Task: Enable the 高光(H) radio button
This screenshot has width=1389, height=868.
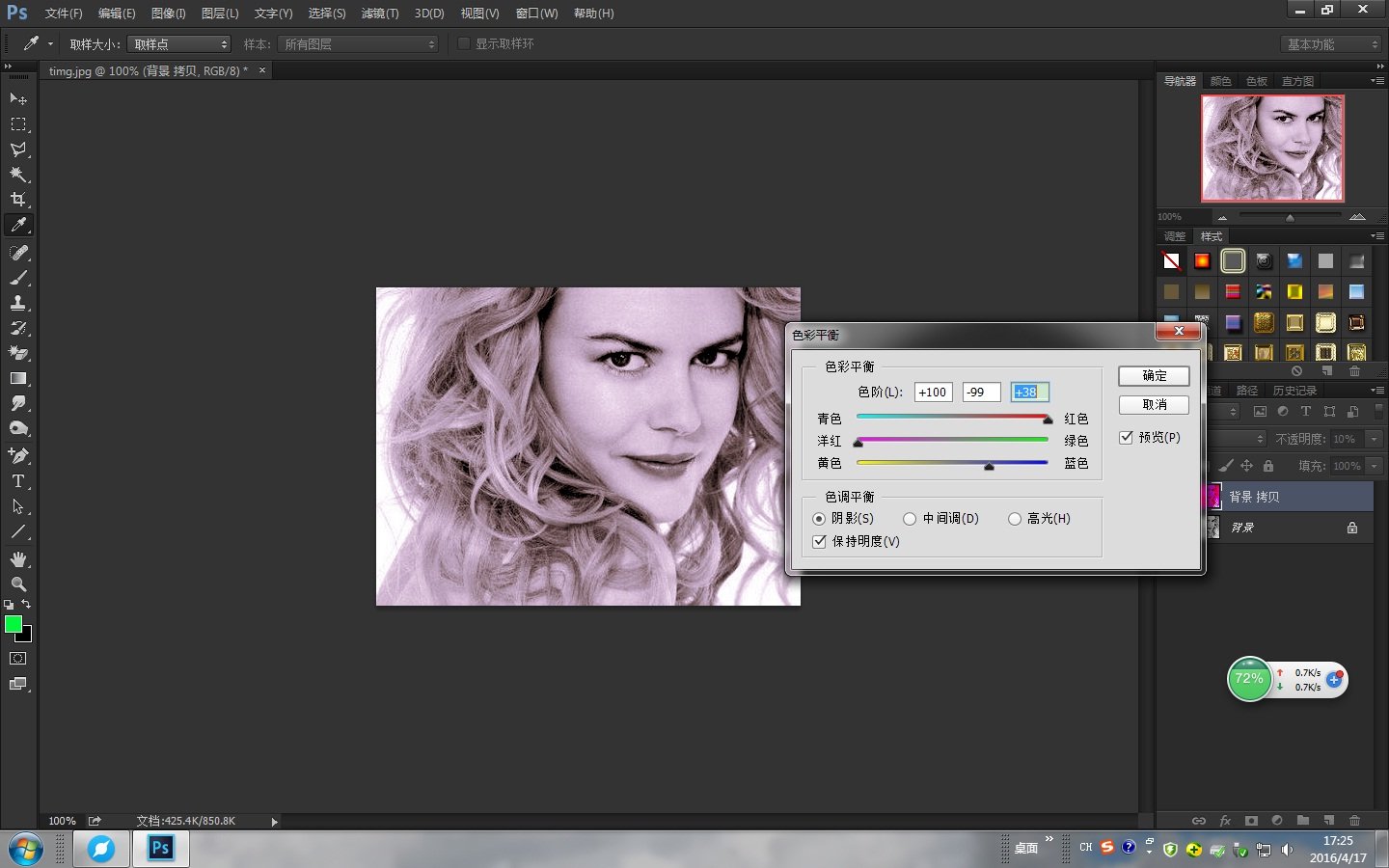Action: pyautogui.click(x=1015, y=518)
